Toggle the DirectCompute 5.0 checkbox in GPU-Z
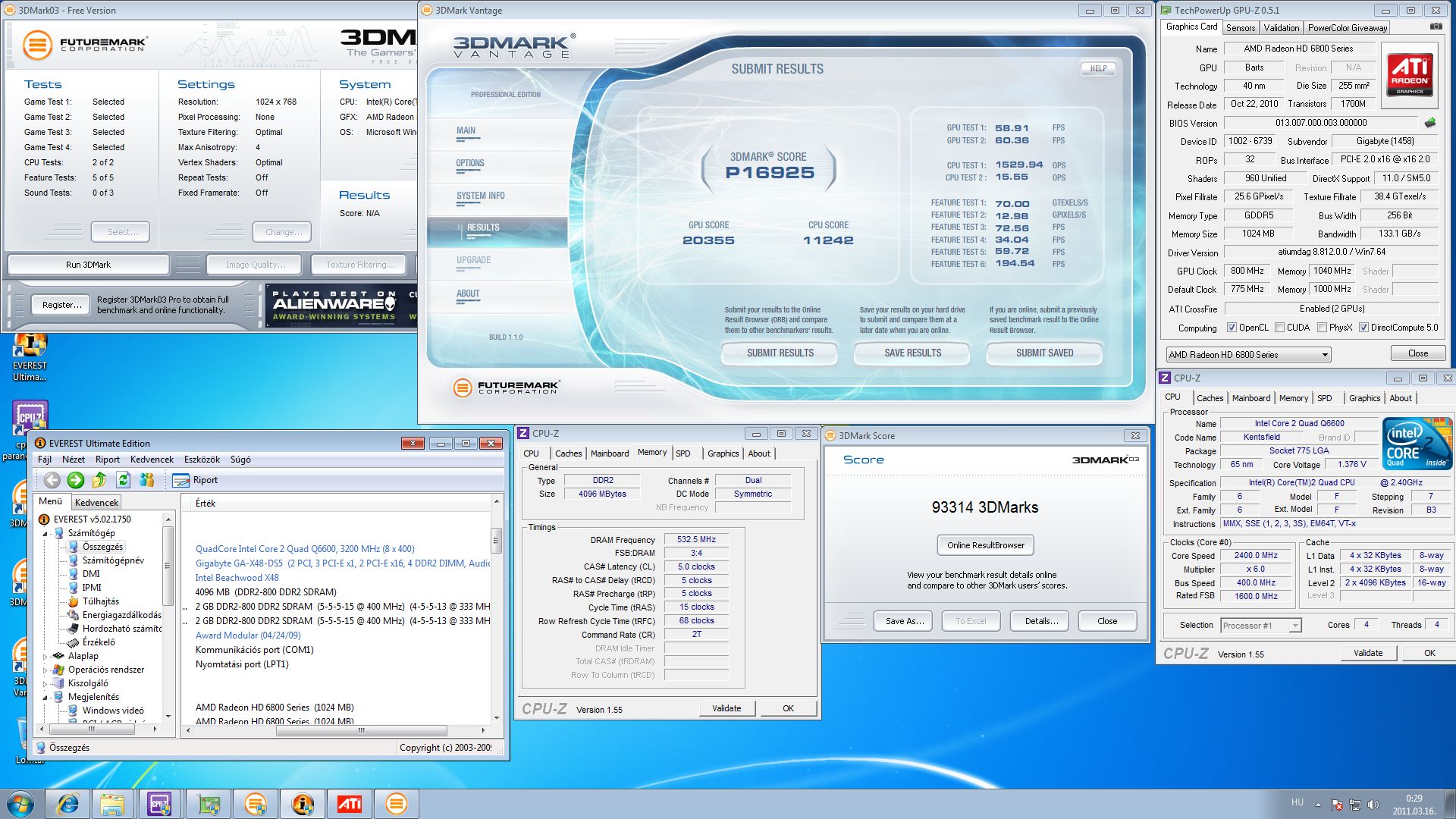 coord(1363,328)
